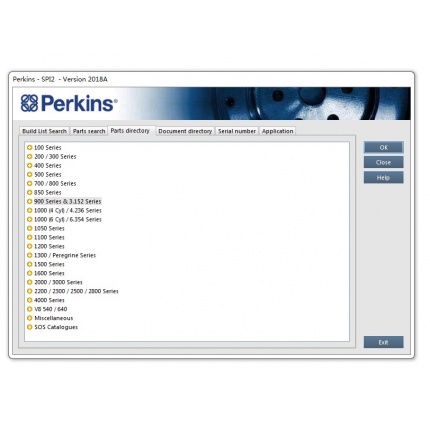Choose the 1600 Series row

pyautogui.click(x=49, y=273)
